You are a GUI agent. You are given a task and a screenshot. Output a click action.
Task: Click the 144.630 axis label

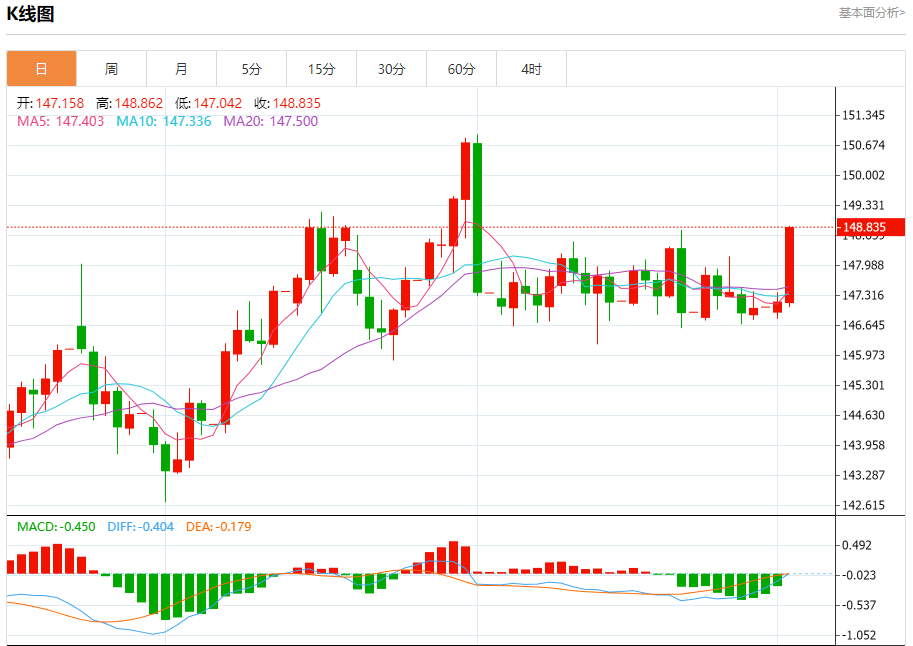(864, 415)
